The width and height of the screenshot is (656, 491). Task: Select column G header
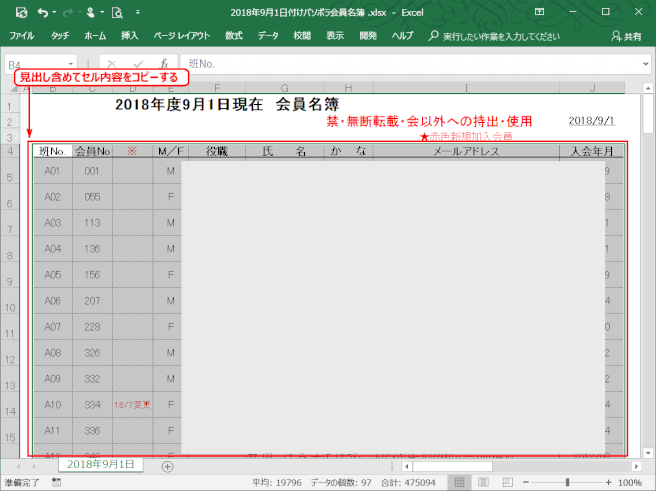tap(284, 88)
